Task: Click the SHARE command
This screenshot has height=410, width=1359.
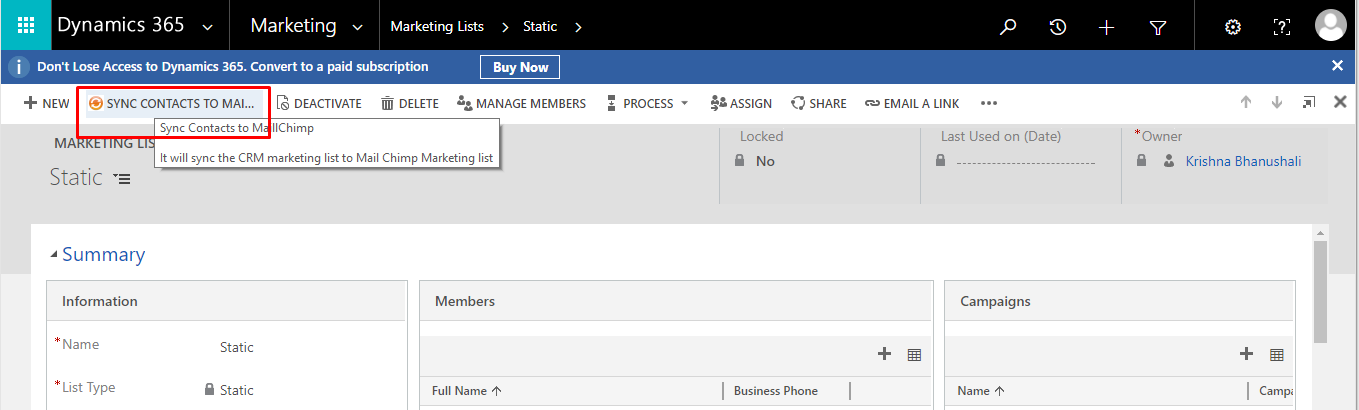Action: [x=818, y=103]
